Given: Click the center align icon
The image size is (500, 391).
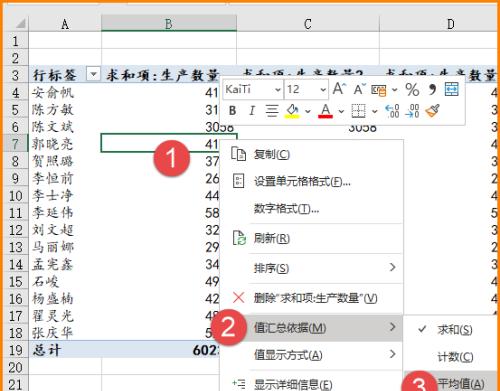Looking at the screenshot, I should click(272, 111).
